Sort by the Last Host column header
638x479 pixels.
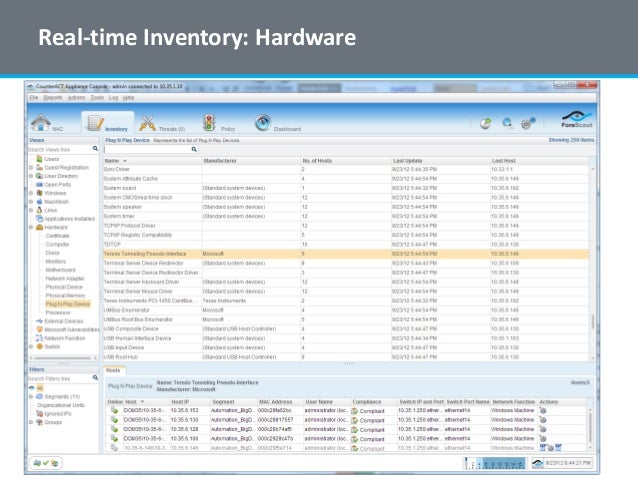[x=540, y=161]
